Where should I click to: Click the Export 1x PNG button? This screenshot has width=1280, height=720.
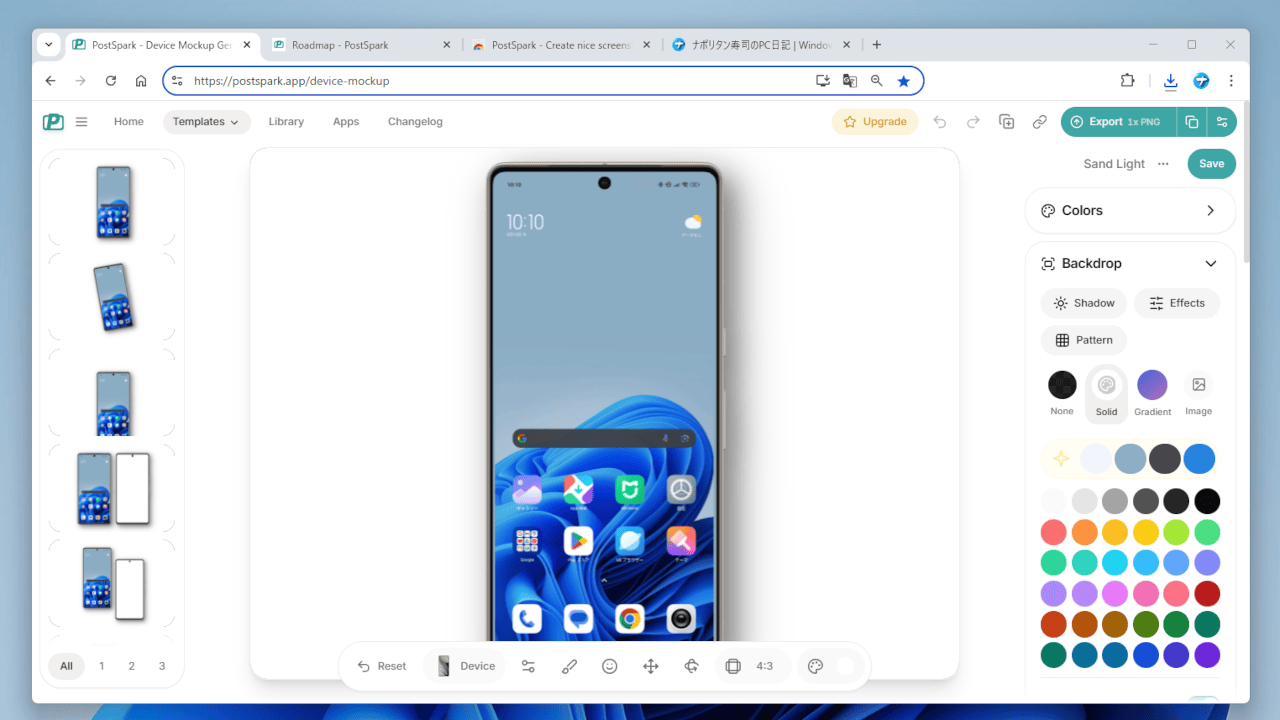1118,122
